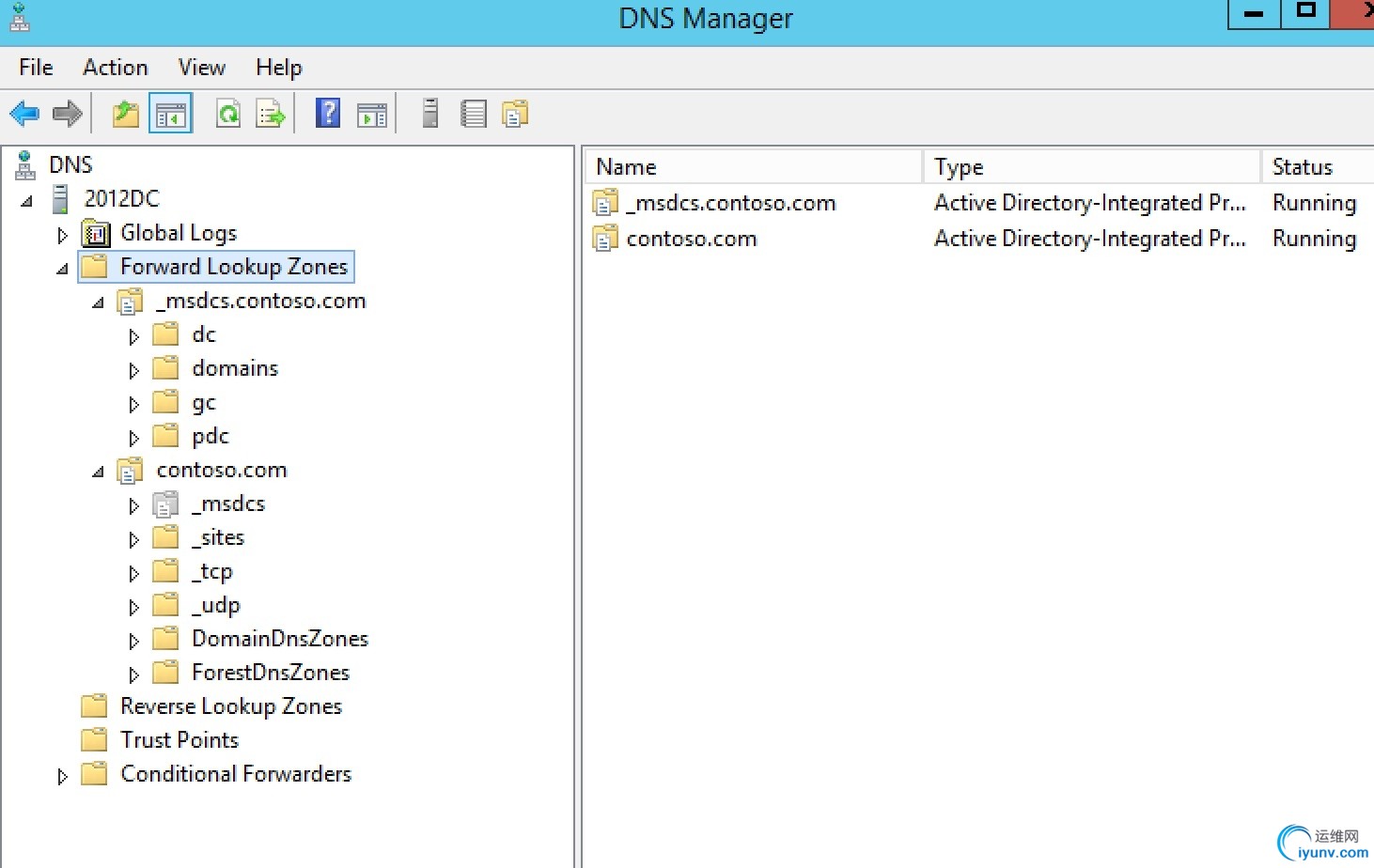Expand the _udp folder node

coord(133,607)
